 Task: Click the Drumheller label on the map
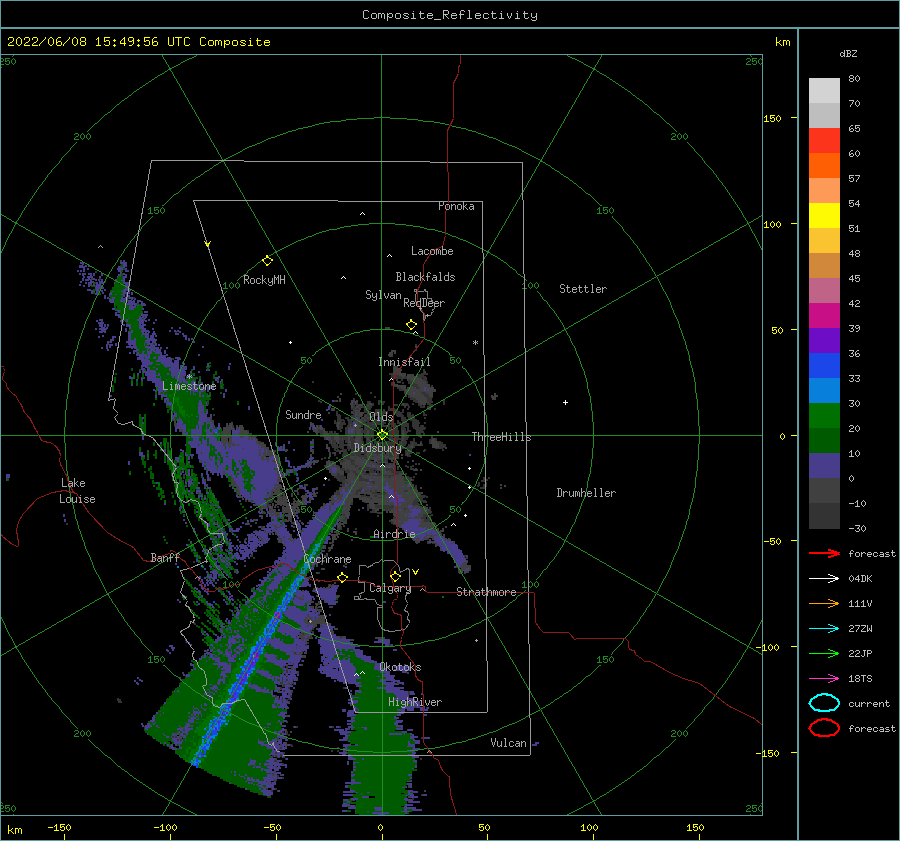pyautogui.click(x=586, y=493)
